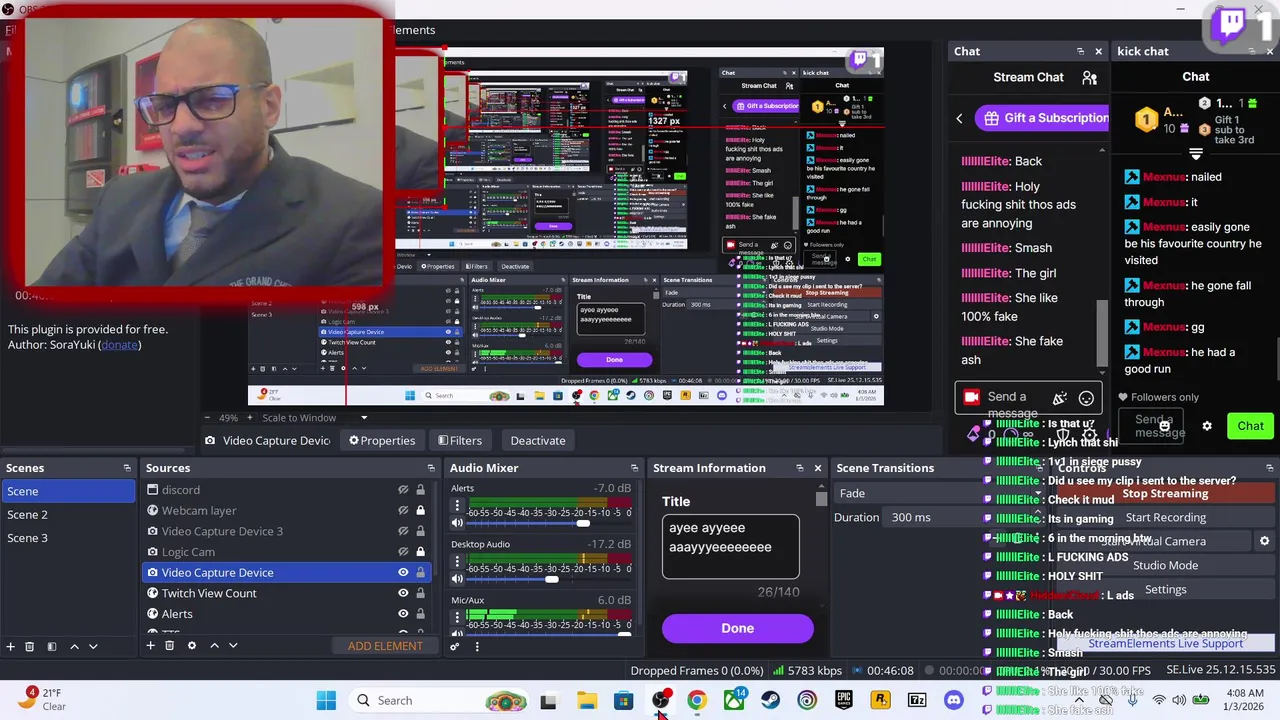
Task: Mute the Alerts audio speaker icon
Action: click(x=457, y=523)
